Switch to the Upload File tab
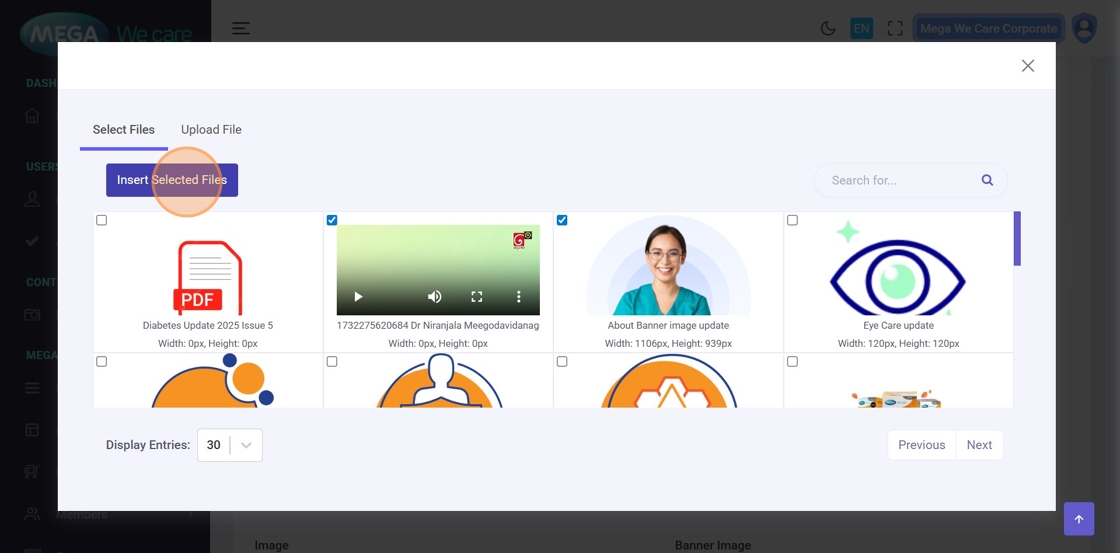The width and height of the screenshot is (1120, 553). (x=211, y=129)
